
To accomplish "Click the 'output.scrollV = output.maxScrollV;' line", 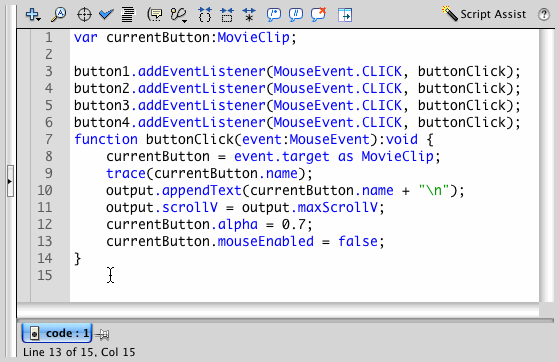I will (x=245, y=208).
